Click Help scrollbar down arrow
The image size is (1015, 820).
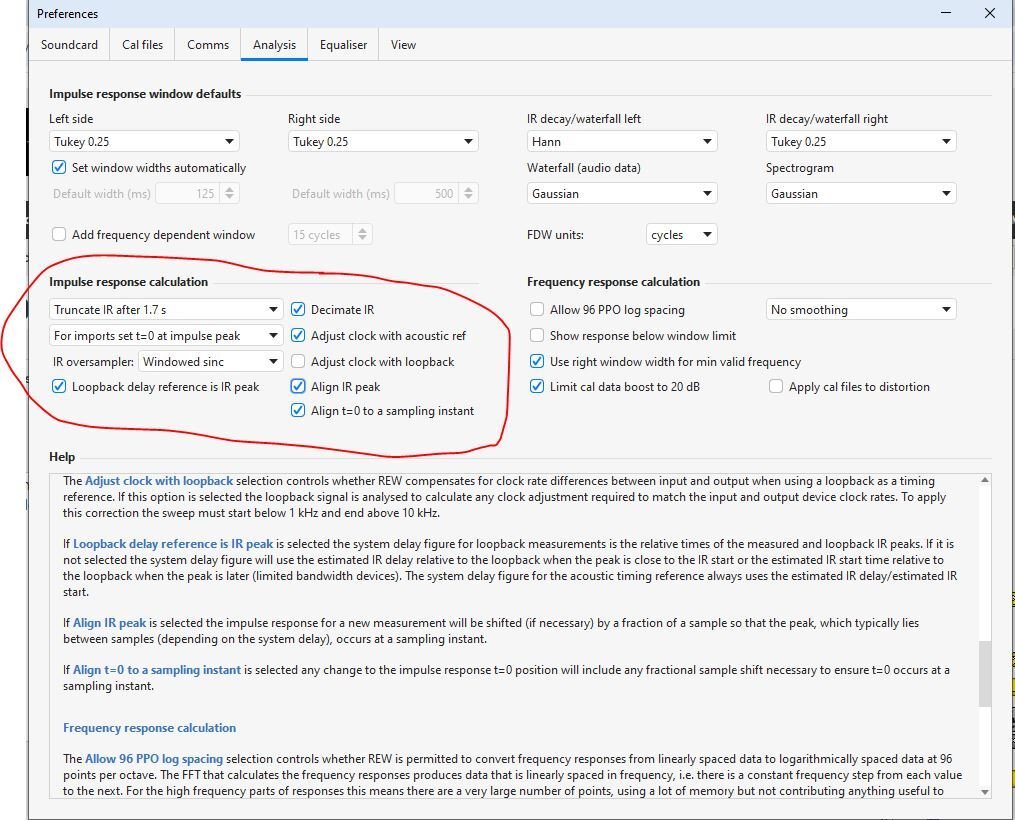point(985,792)
